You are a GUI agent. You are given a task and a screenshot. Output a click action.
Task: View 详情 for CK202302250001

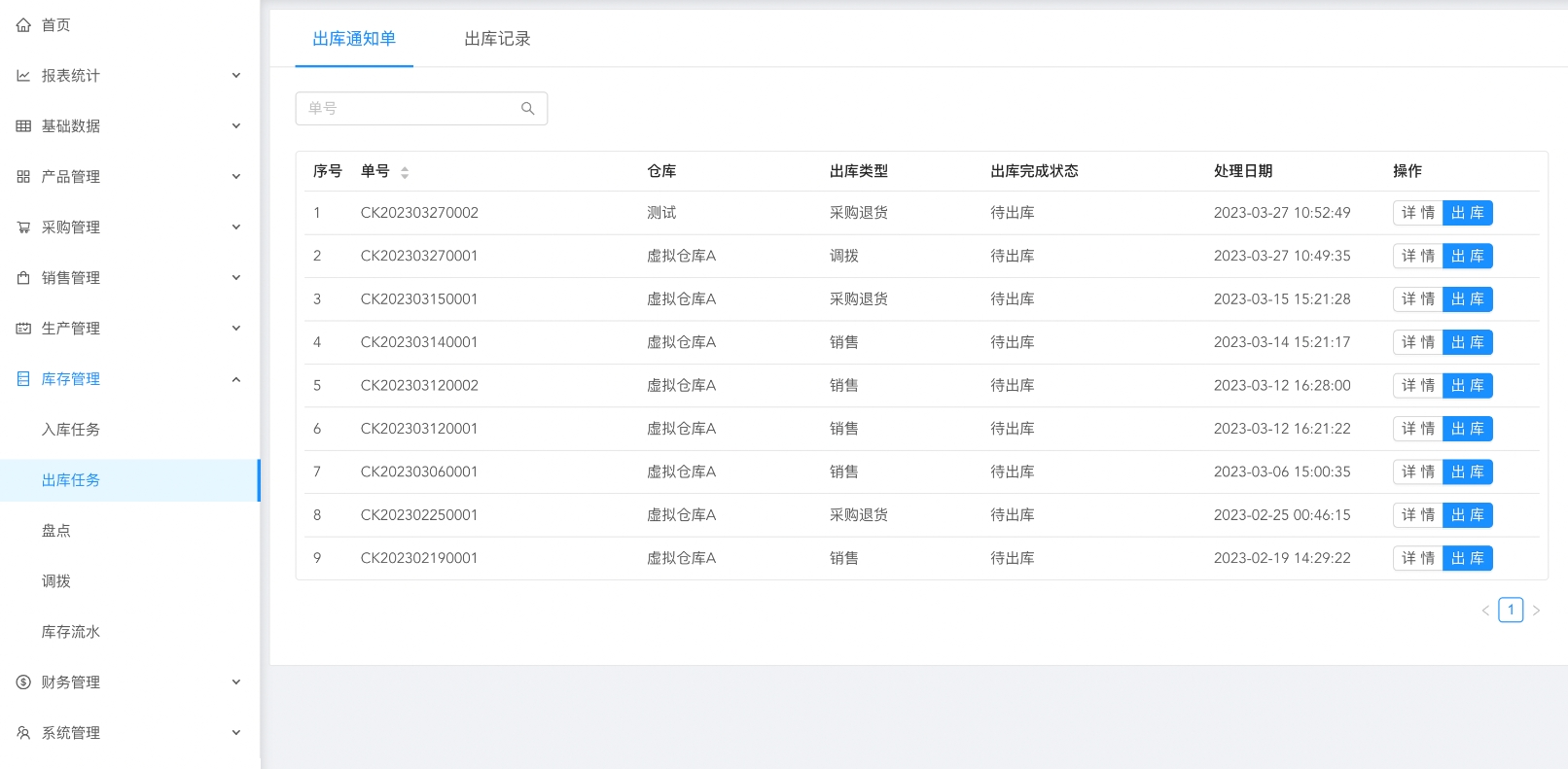(1418, 515)
